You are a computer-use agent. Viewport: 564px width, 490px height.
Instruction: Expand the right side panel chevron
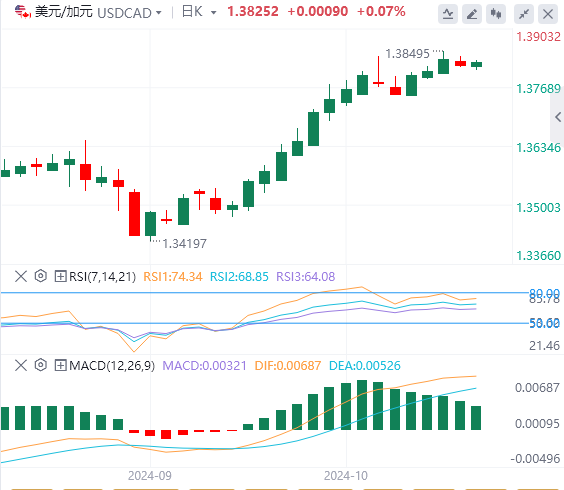click(558, 117)
